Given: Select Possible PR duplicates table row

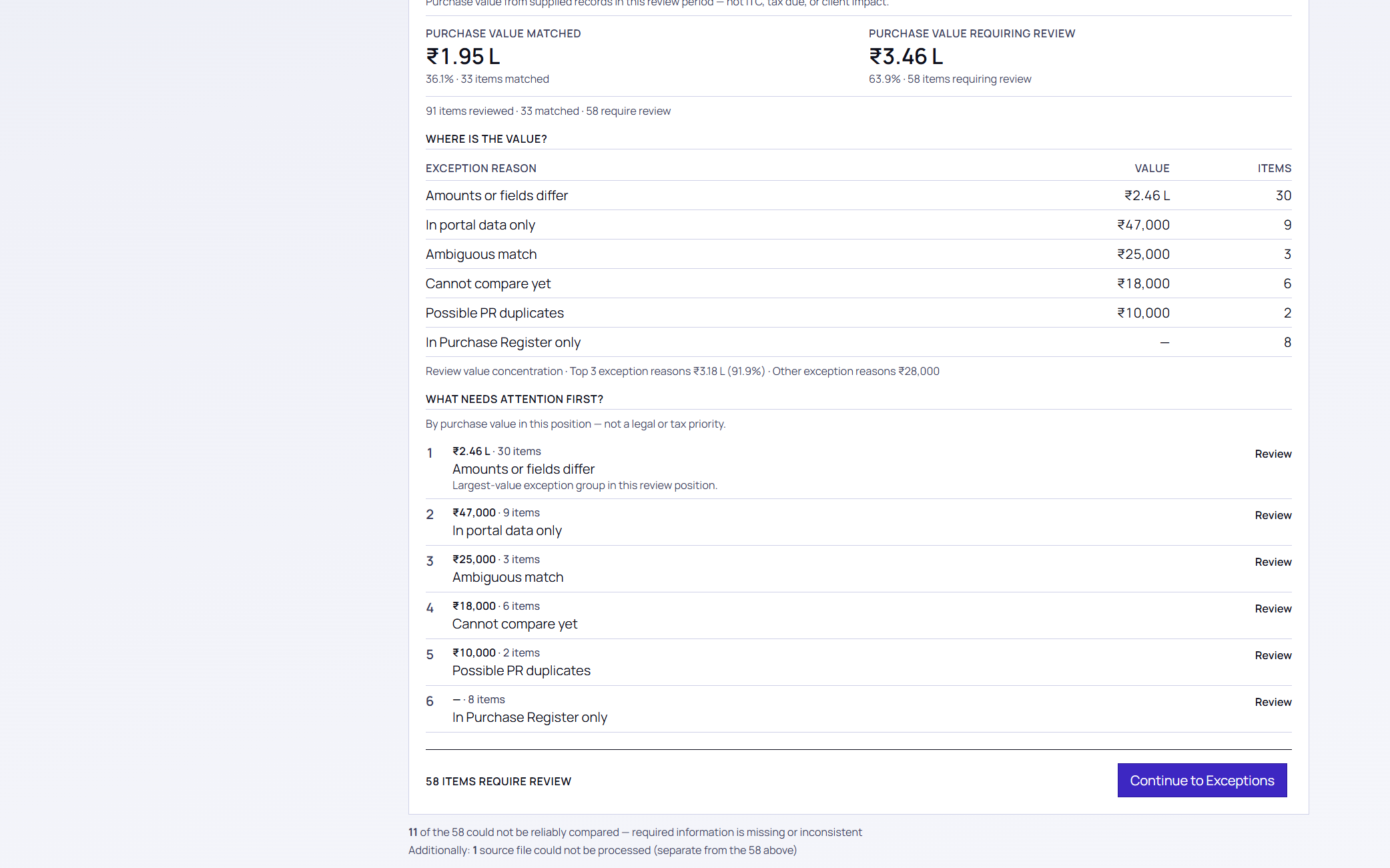Looking at the screenshot, I should tap(858, 313).
